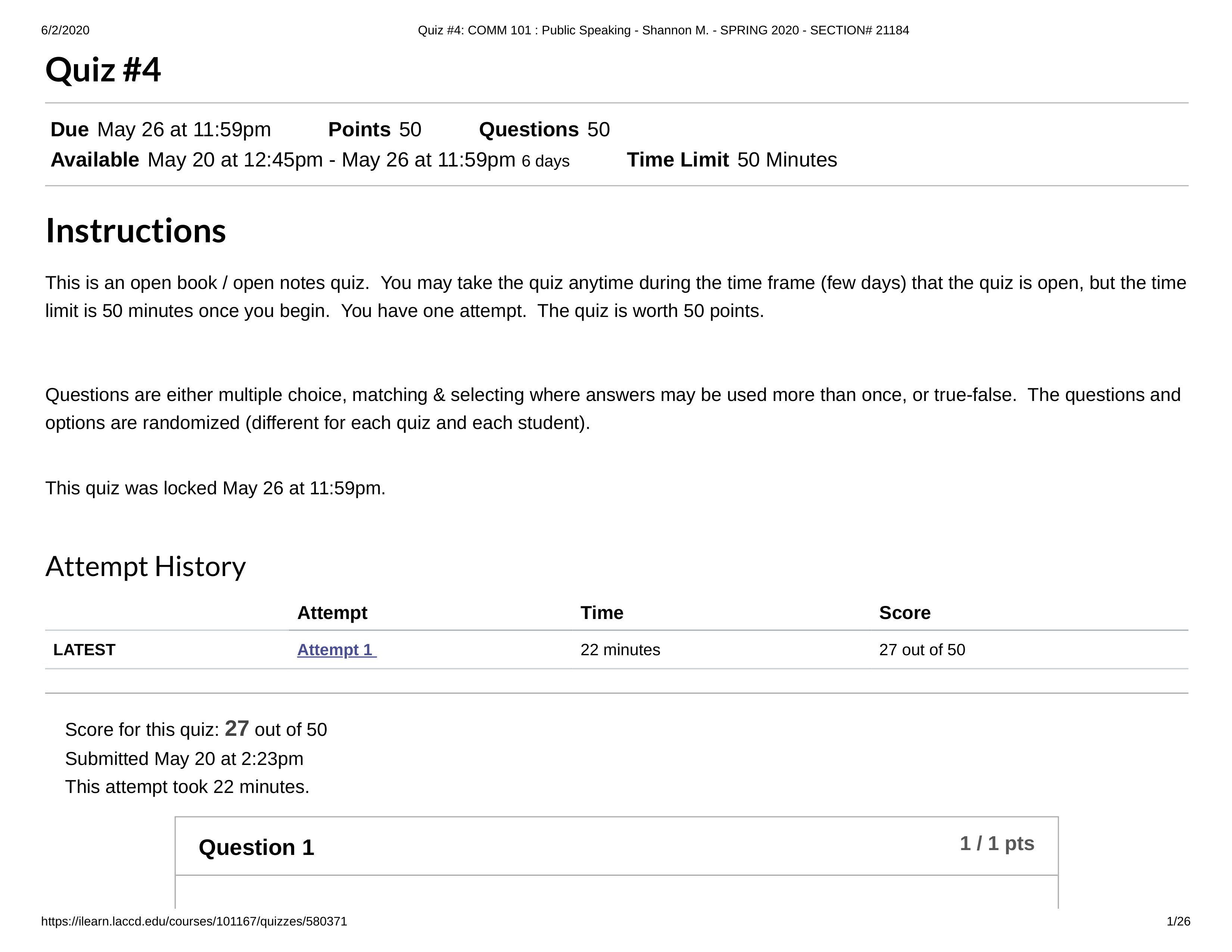
Task: Click the ilearn.laccd.edu URL in footer
Action: (x=194, y=921)
